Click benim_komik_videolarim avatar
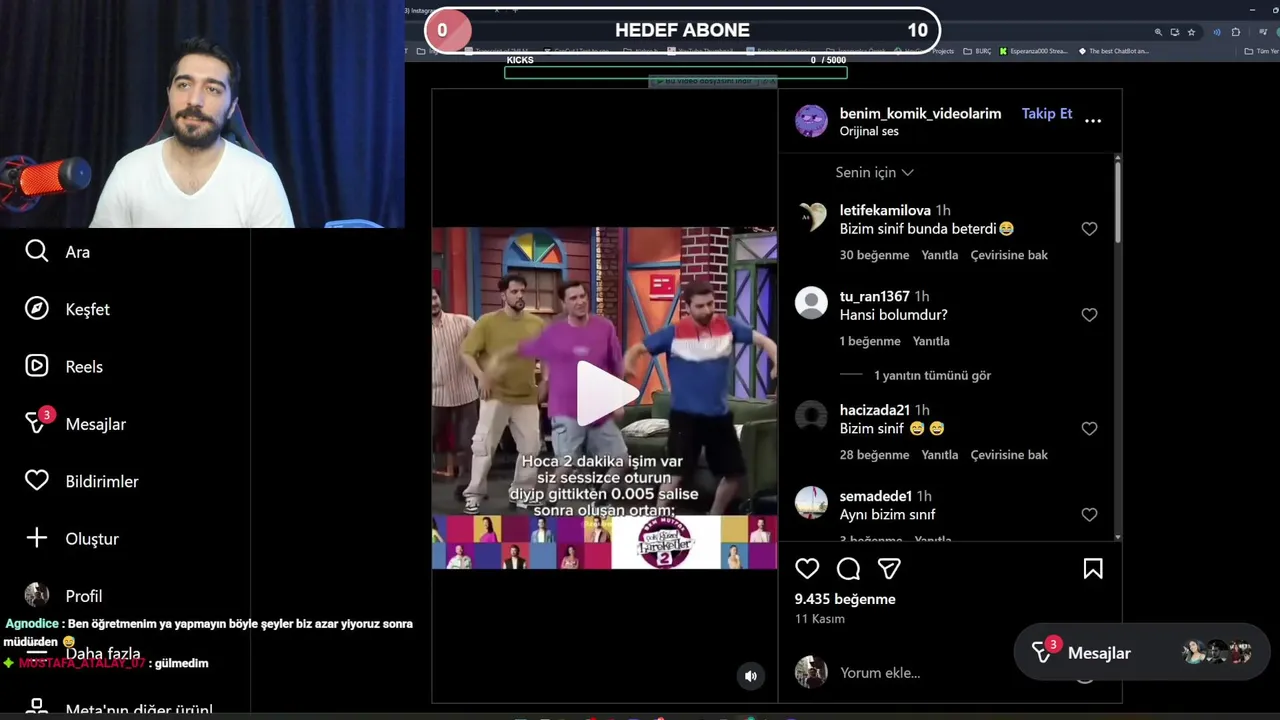This screenshot has width=1280, height=720. [811, 120]
